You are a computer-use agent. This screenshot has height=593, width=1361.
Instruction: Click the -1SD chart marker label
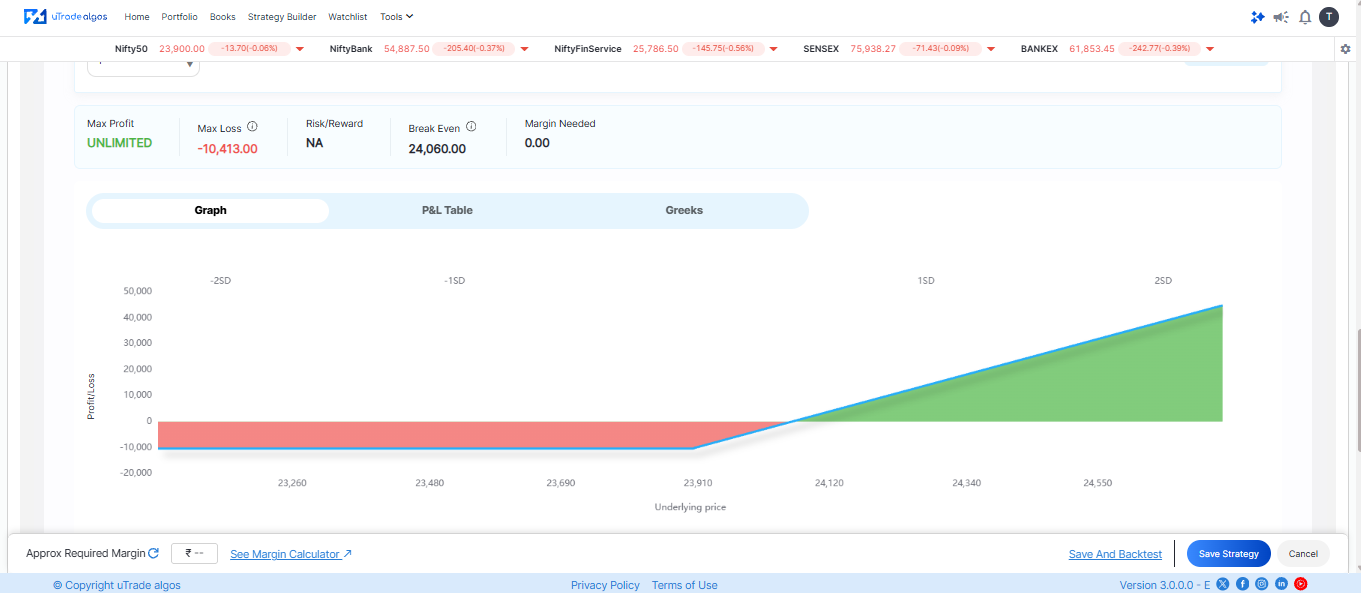point(454,281)
